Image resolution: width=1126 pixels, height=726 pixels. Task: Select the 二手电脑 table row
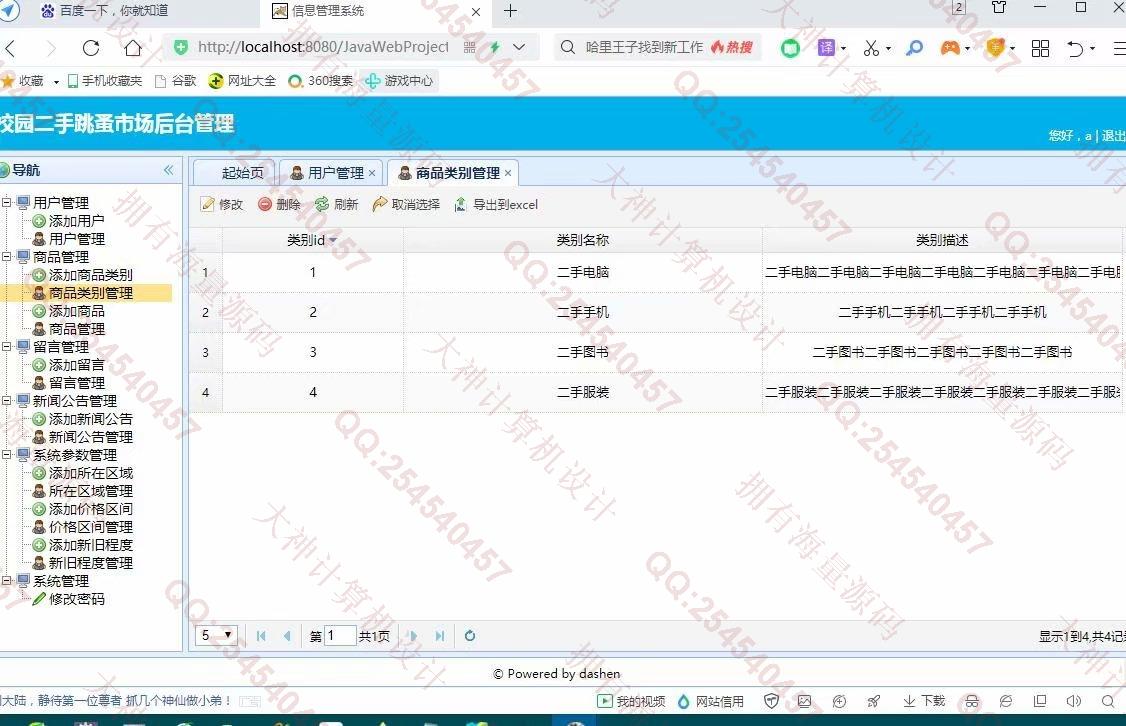pyautogui.click(x=657, y=272)
